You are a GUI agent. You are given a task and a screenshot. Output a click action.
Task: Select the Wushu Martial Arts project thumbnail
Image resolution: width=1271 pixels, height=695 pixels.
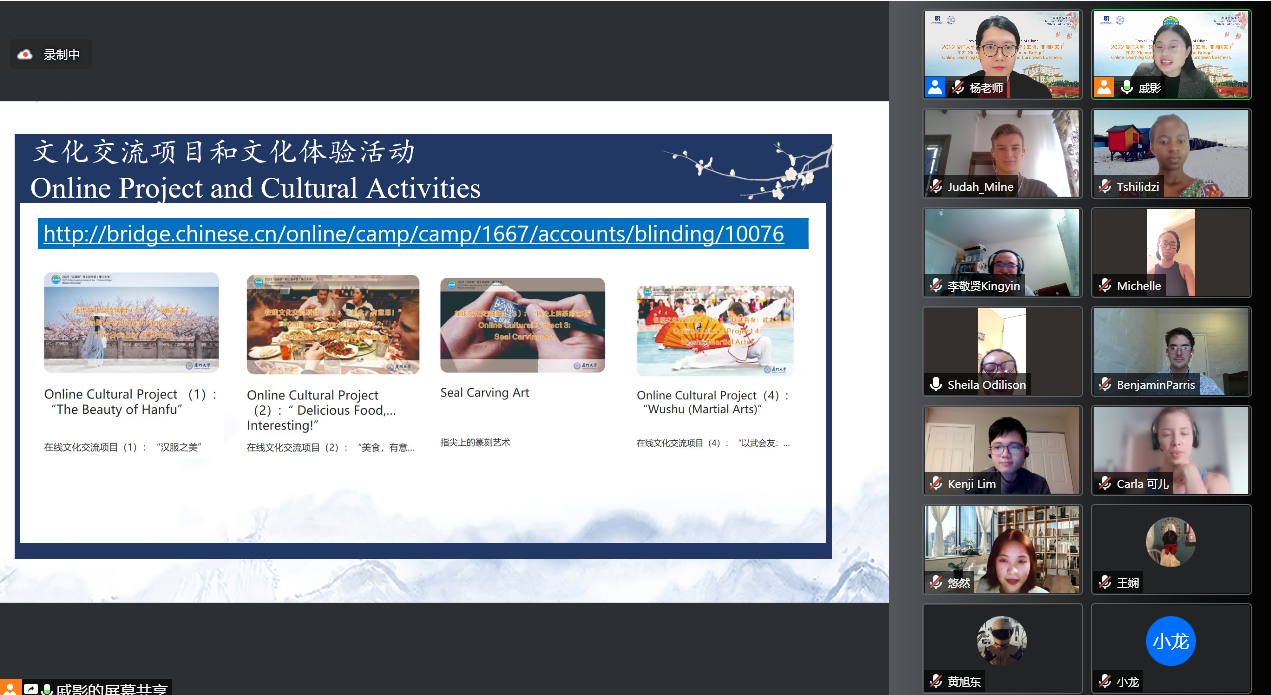[715, 330]
